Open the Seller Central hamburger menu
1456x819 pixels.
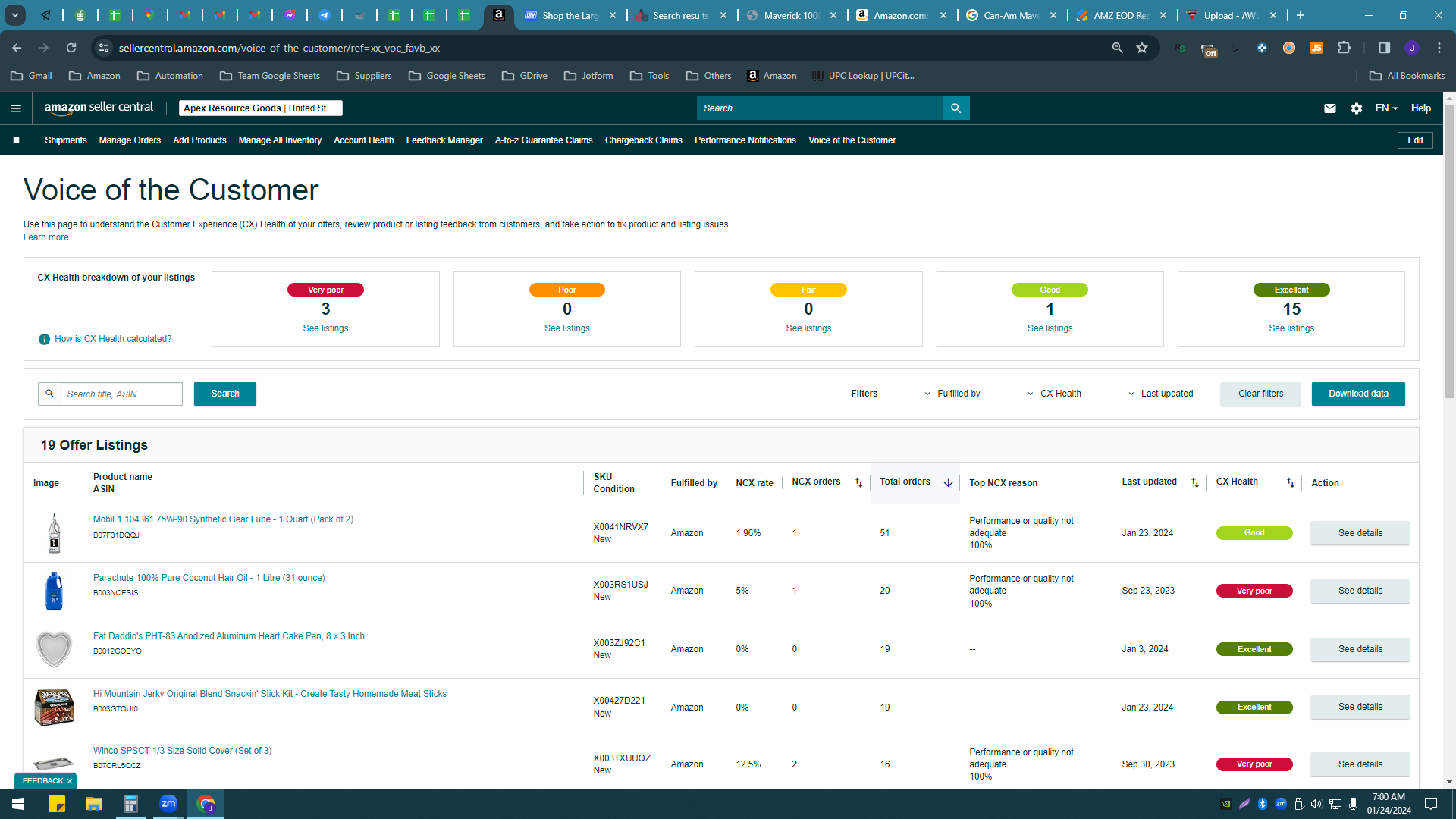16,108
